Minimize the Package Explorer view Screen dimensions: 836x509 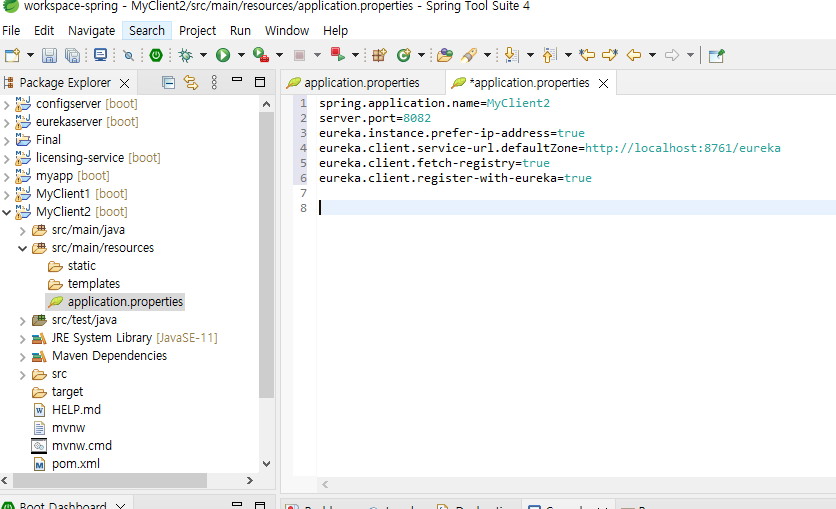237,80
